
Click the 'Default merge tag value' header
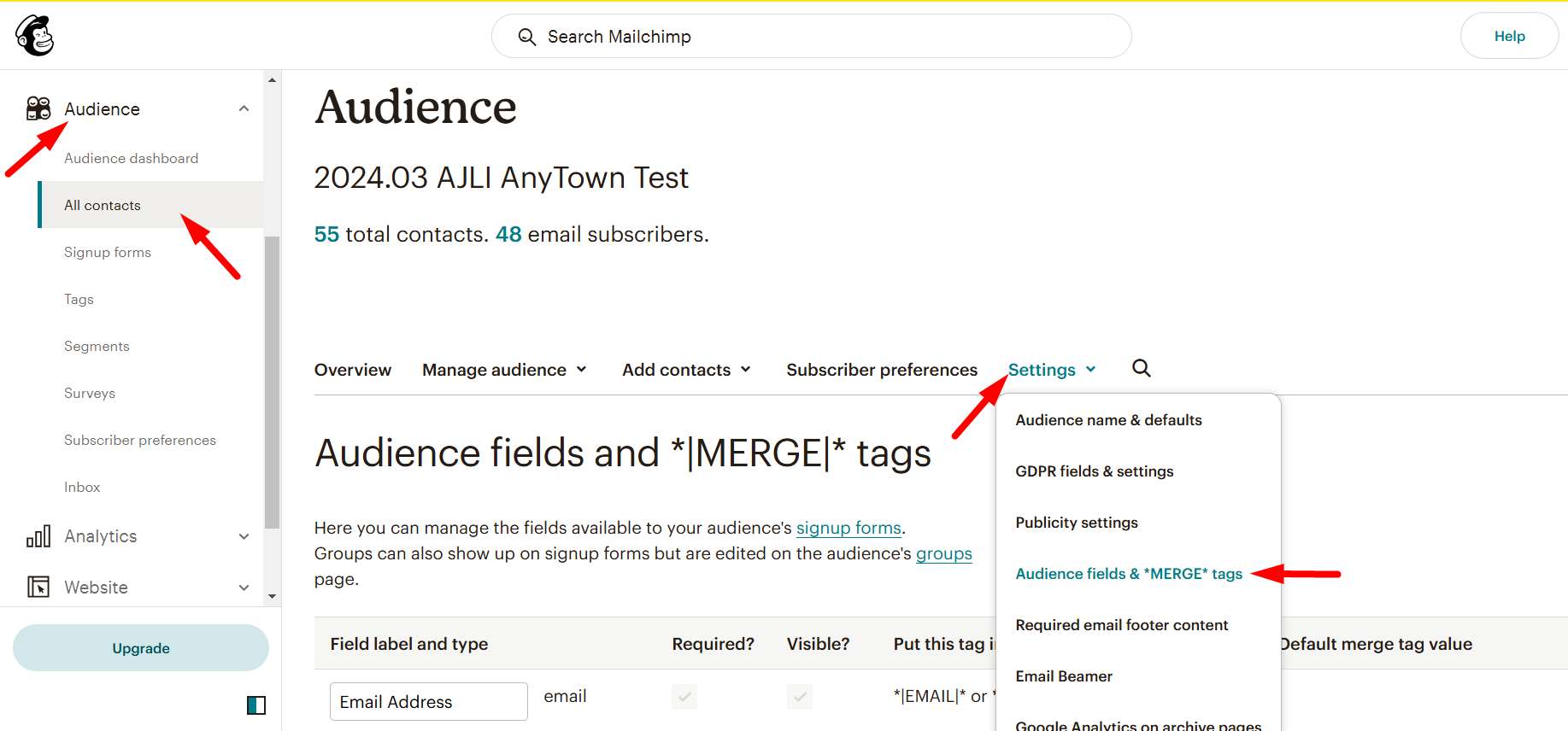click(1376, 644)
